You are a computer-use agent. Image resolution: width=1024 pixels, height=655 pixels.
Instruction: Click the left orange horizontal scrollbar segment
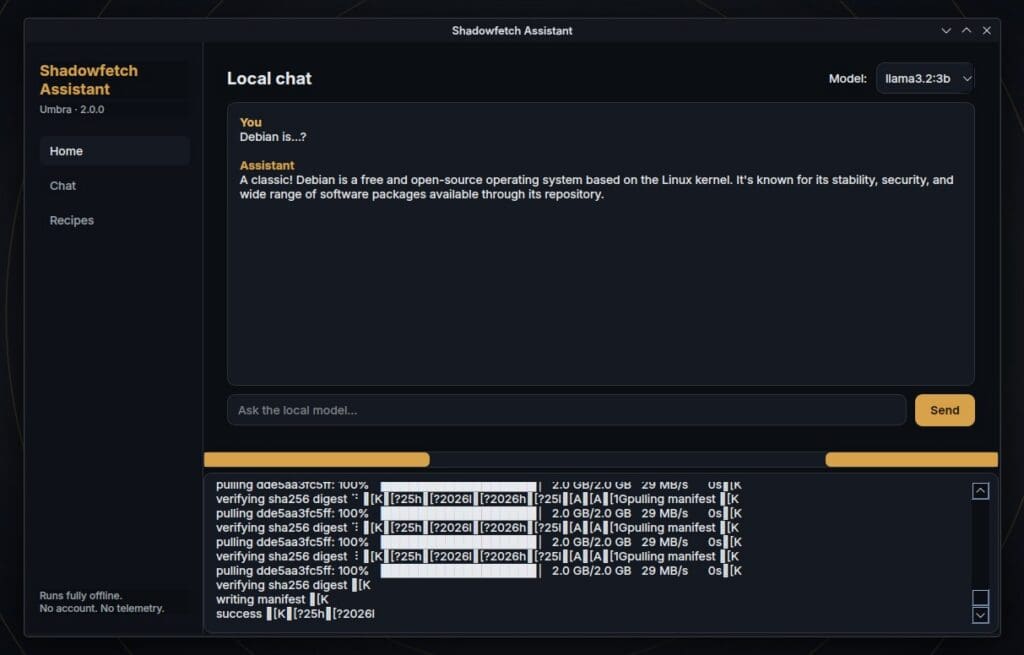tap(317, 460)
